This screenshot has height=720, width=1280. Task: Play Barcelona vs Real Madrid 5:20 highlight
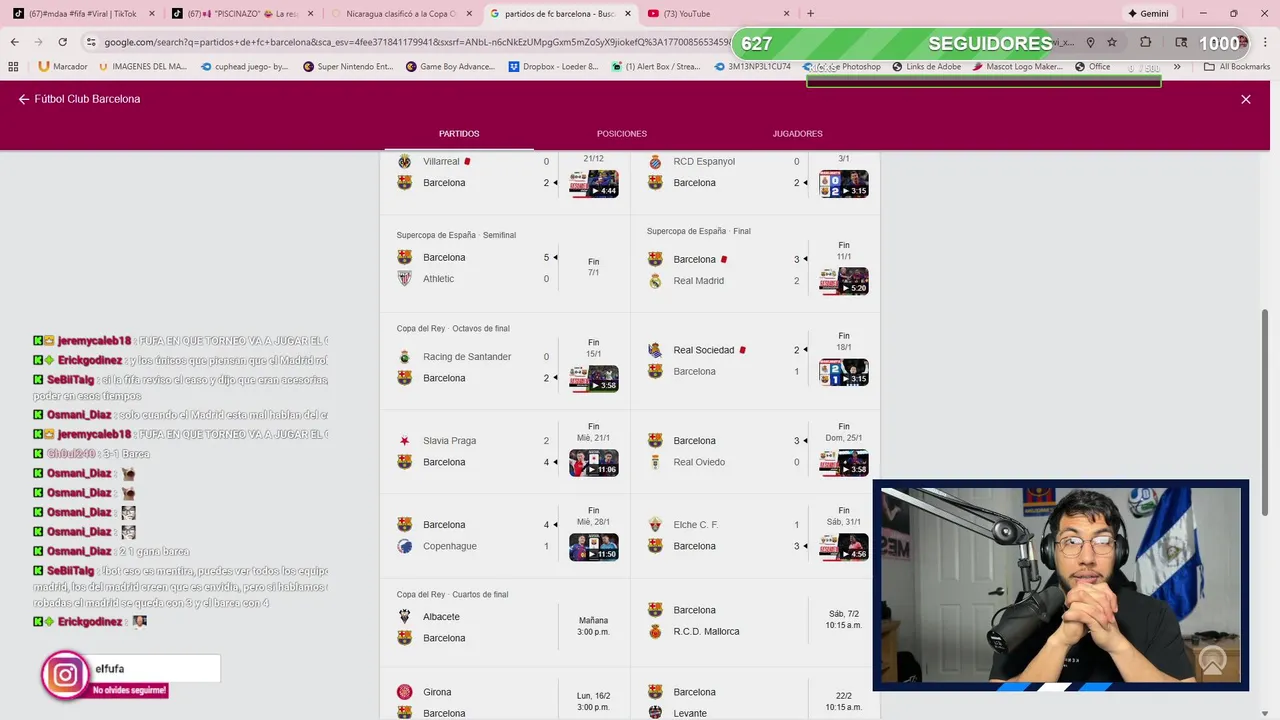(844, 281)
